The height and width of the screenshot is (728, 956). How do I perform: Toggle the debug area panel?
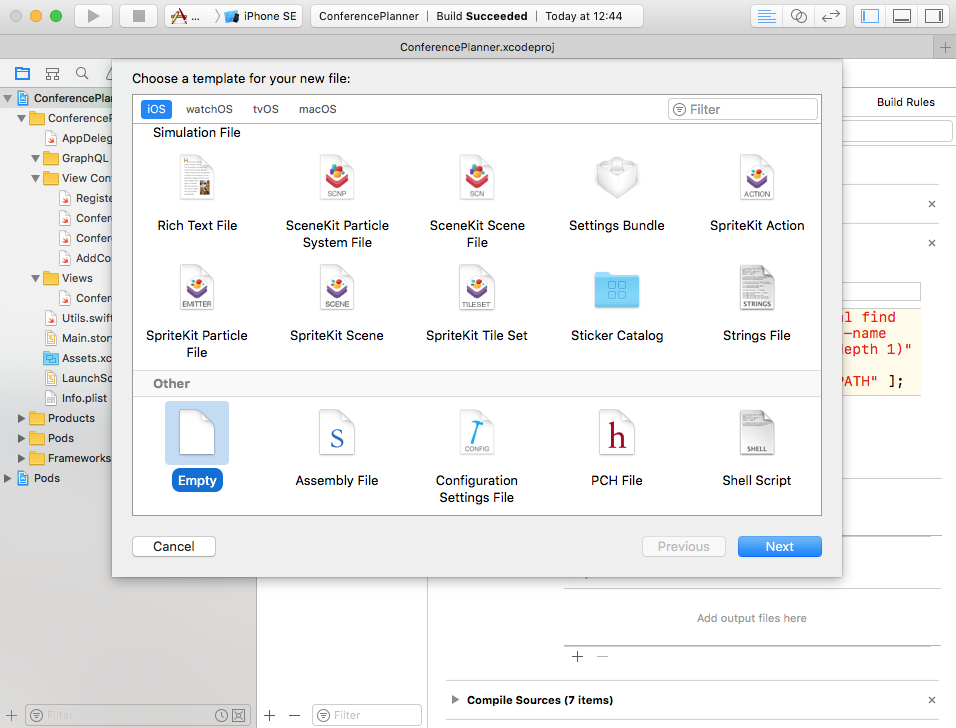click(902, 16)
